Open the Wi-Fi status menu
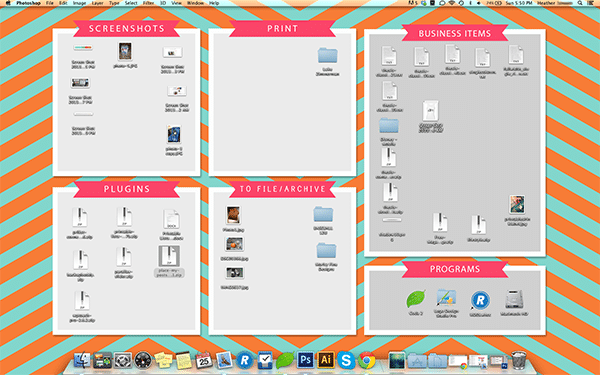This screenshot has height=375, width=600. tap(452, 3)
